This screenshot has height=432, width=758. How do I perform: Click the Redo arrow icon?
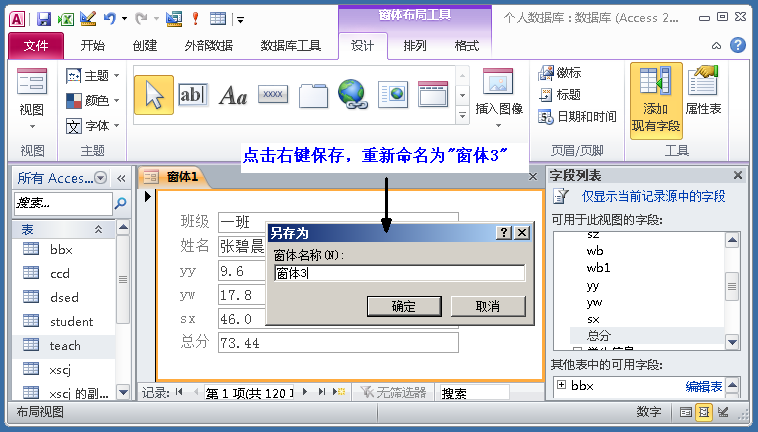(x=142, y=19)
